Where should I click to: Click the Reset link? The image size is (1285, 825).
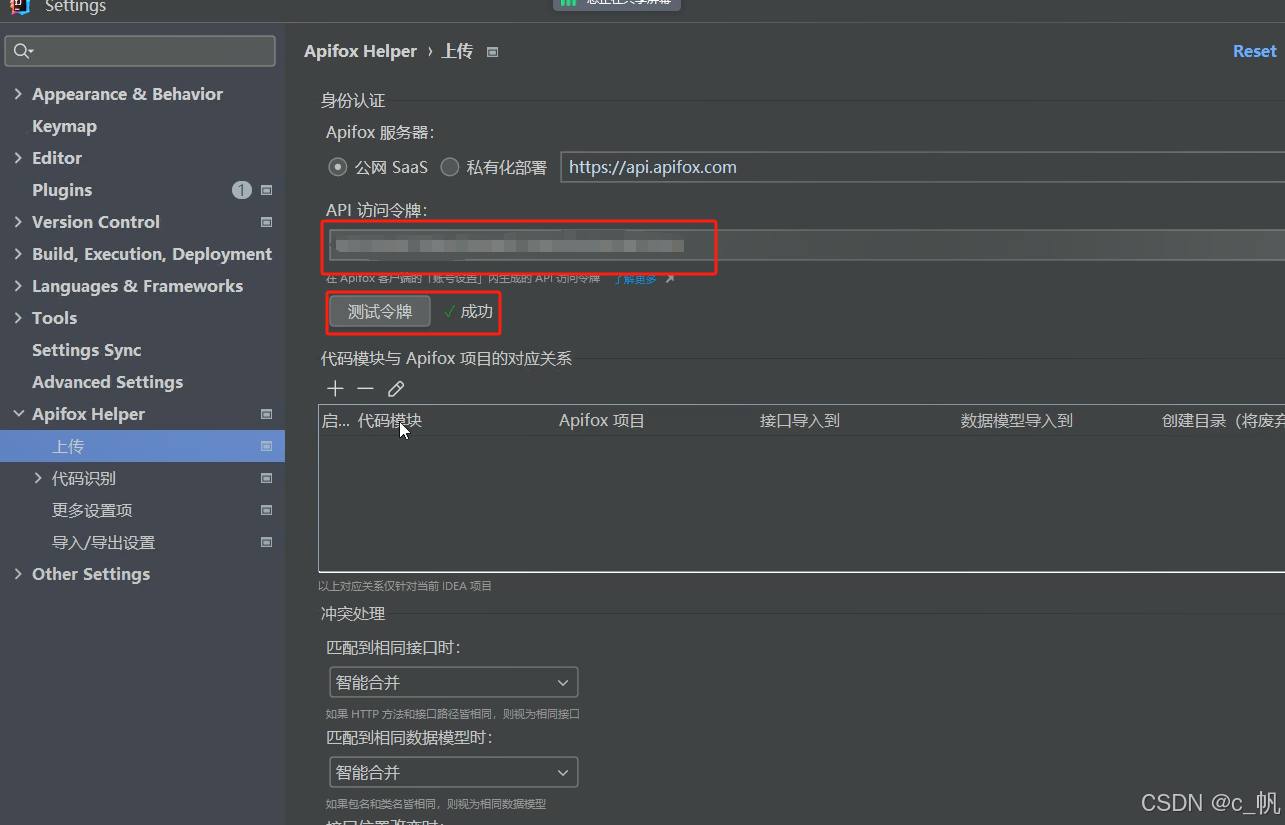pyautogui.click(x=1254, y=52)
